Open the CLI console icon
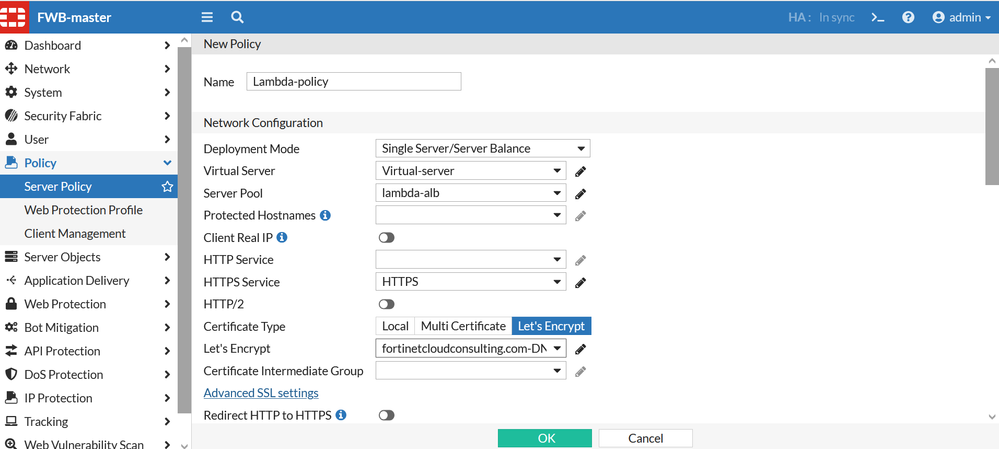Screen dimensions: 999x449 point(878,17)
